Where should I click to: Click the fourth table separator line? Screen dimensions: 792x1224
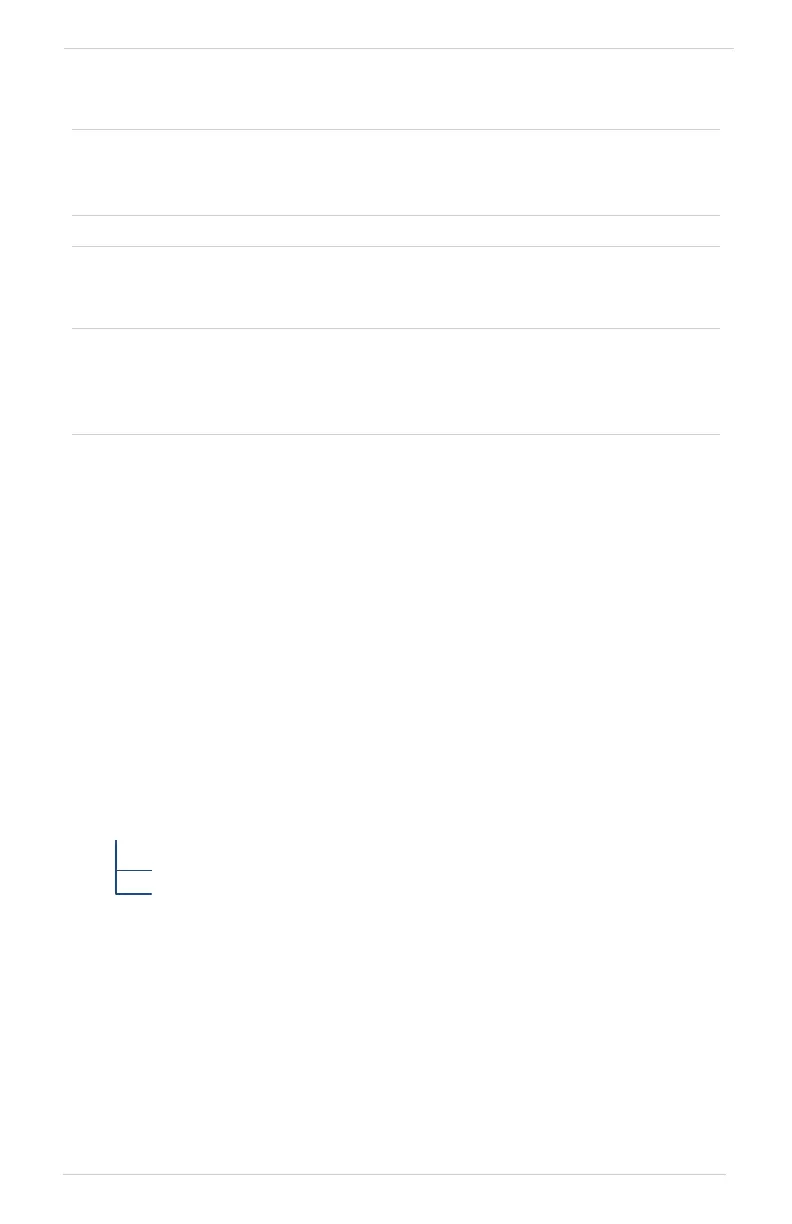[x=396, y=328]
